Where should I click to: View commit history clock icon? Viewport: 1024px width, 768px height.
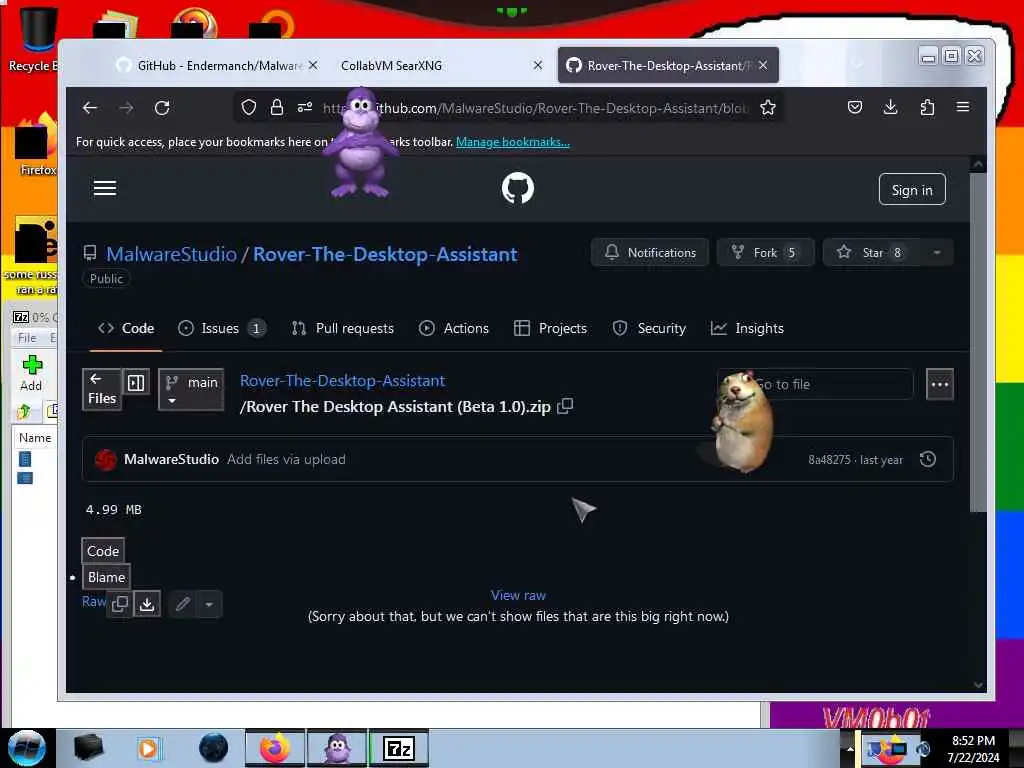[927, 459]
